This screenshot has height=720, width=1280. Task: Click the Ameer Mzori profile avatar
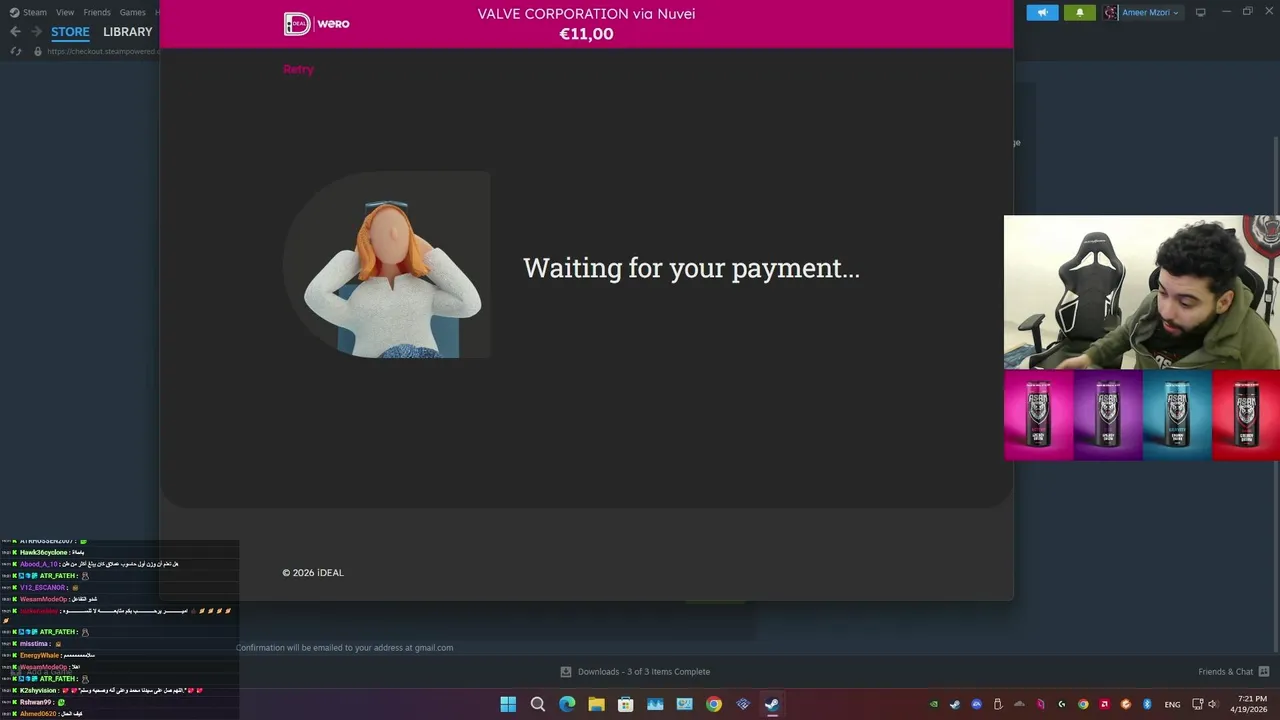click(1110, 12)
